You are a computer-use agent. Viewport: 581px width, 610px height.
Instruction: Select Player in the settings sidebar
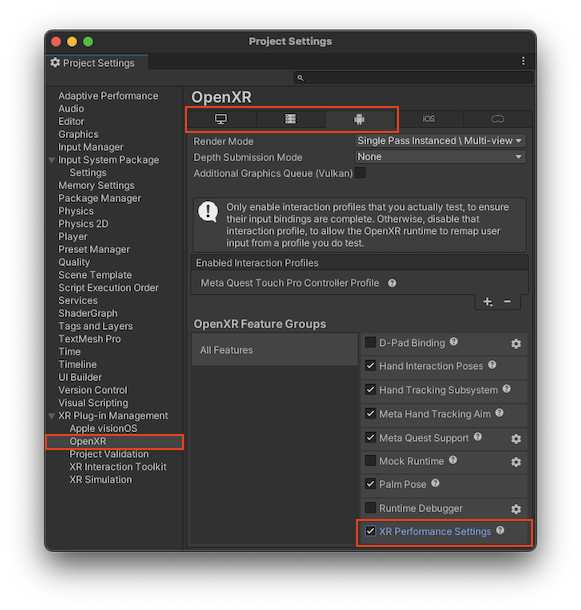pos(73,237)
